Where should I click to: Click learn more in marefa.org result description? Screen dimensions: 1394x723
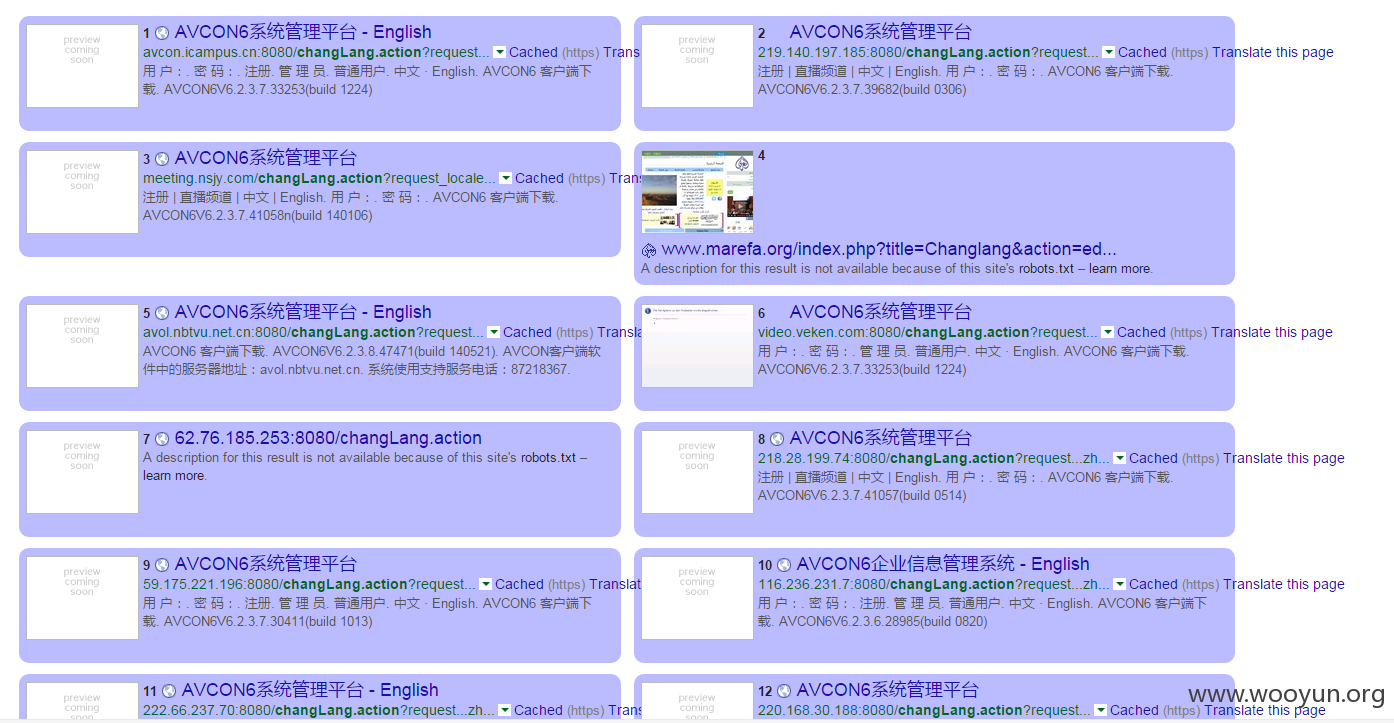[x=1120, y=268]
